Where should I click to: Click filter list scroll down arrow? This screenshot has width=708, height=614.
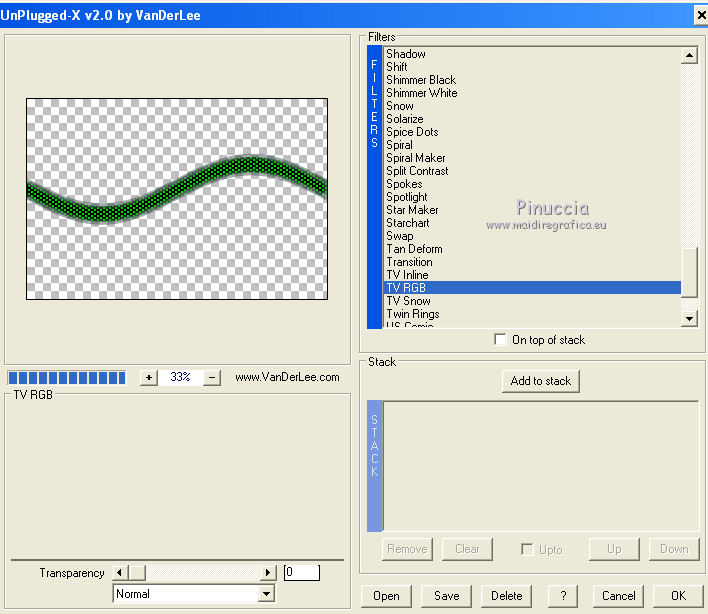[x=689, y=318]
